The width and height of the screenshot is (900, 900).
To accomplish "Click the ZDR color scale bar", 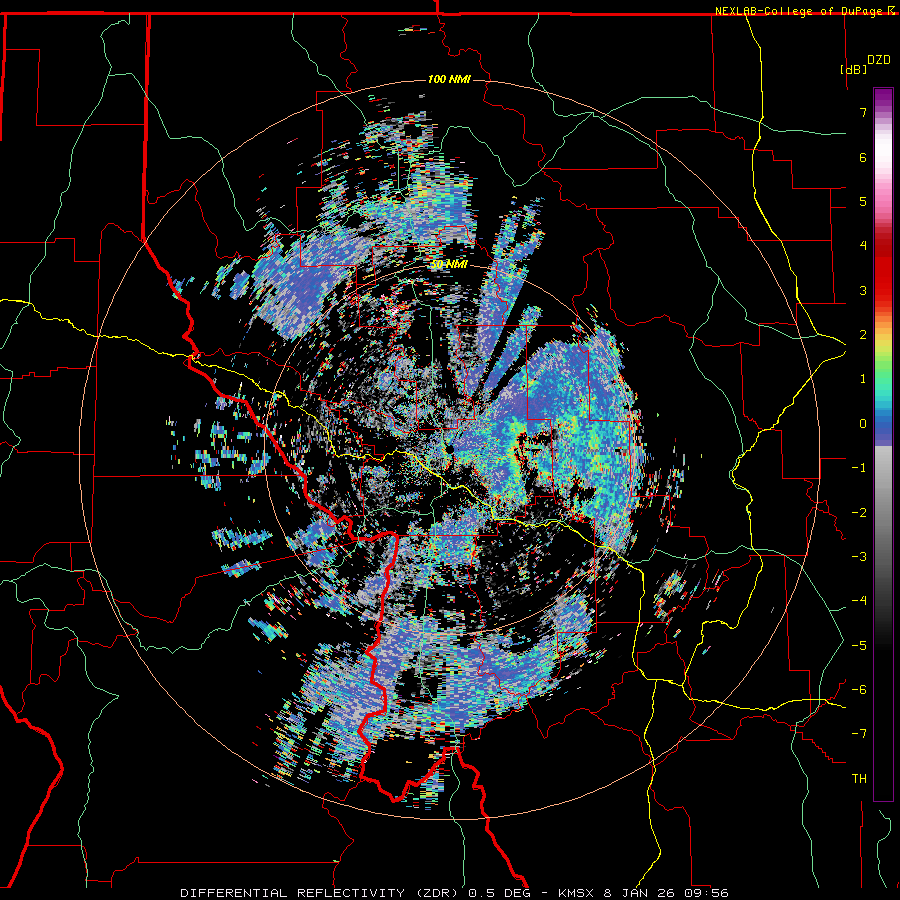I will (x=883, y=444).
